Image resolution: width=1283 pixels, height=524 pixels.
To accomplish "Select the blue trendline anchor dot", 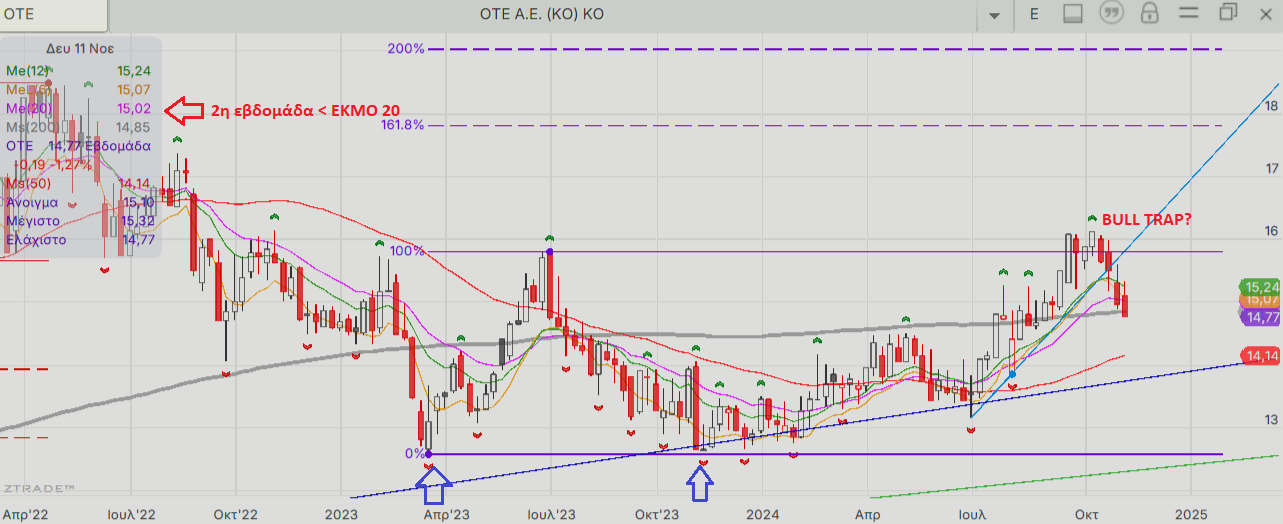I will (x=1013, y=374).
